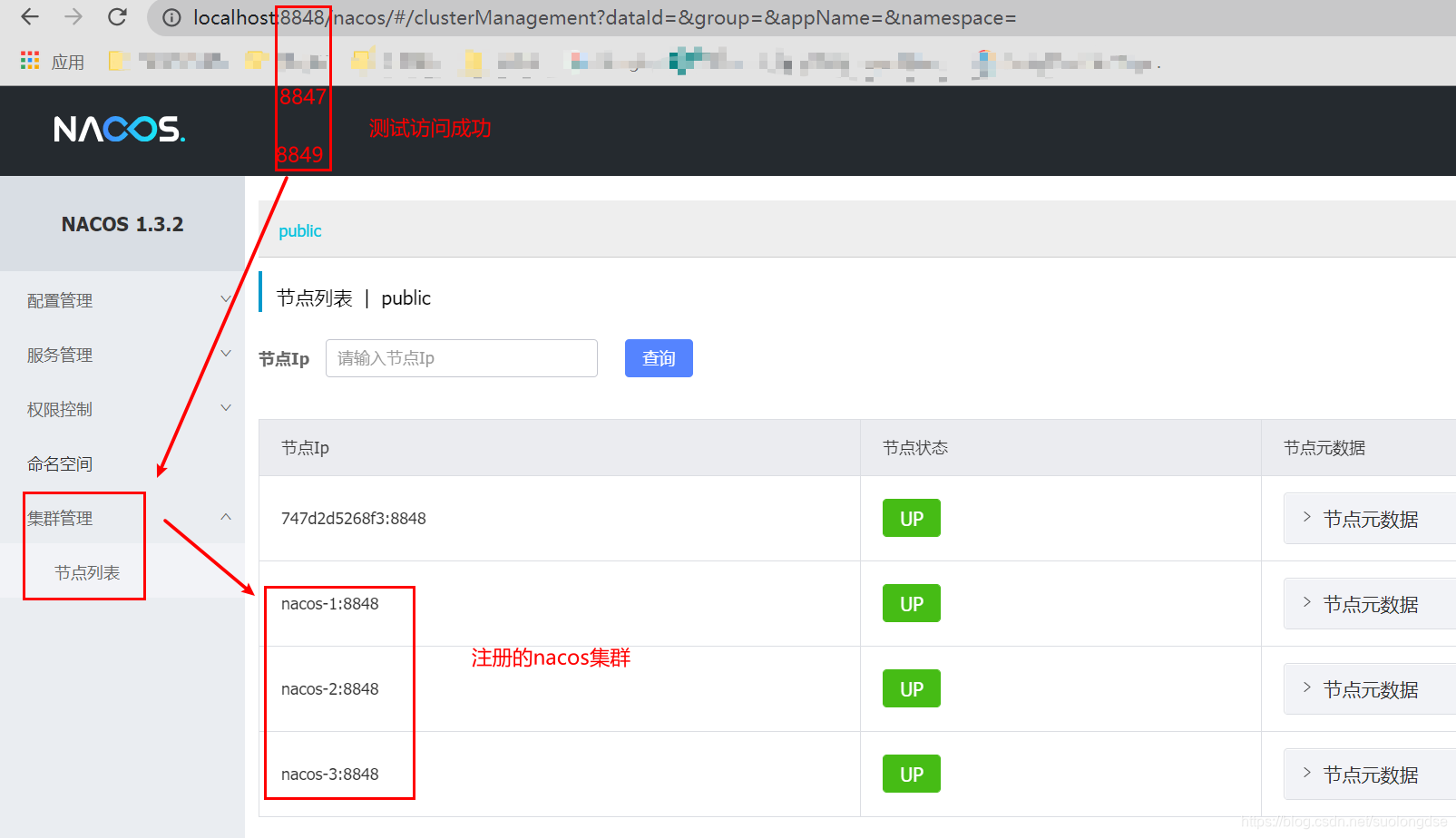Click the NACOS 1.3.2 version label
1456x838 pixels.
click(122, 224)
